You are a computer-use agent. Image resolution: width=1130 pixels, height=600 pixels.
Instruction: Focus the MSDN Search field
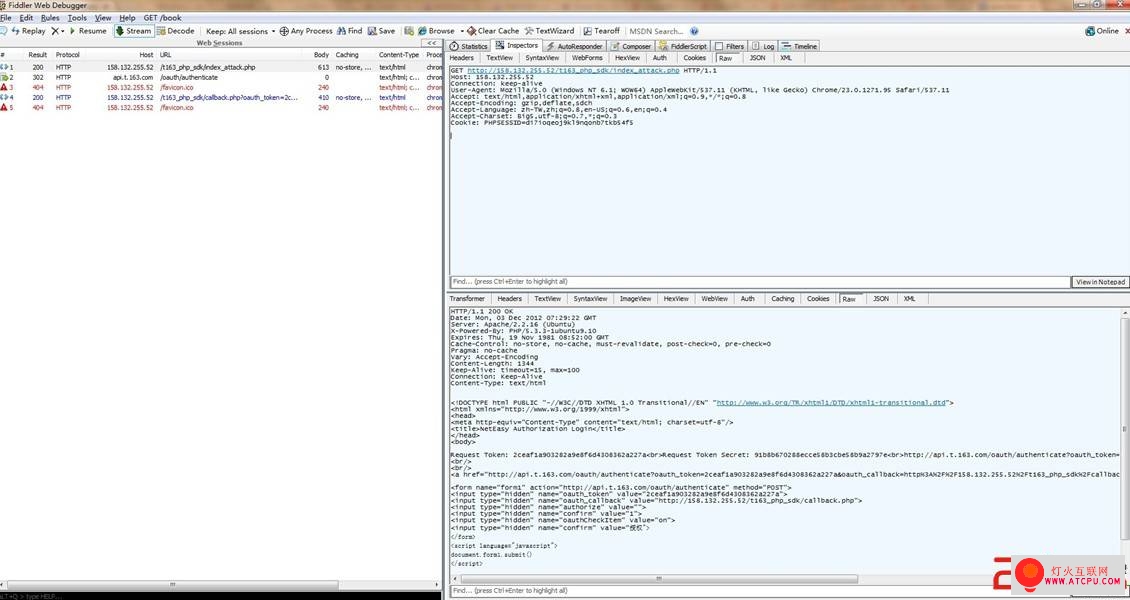pyautogui.click(x=656, y=31)
